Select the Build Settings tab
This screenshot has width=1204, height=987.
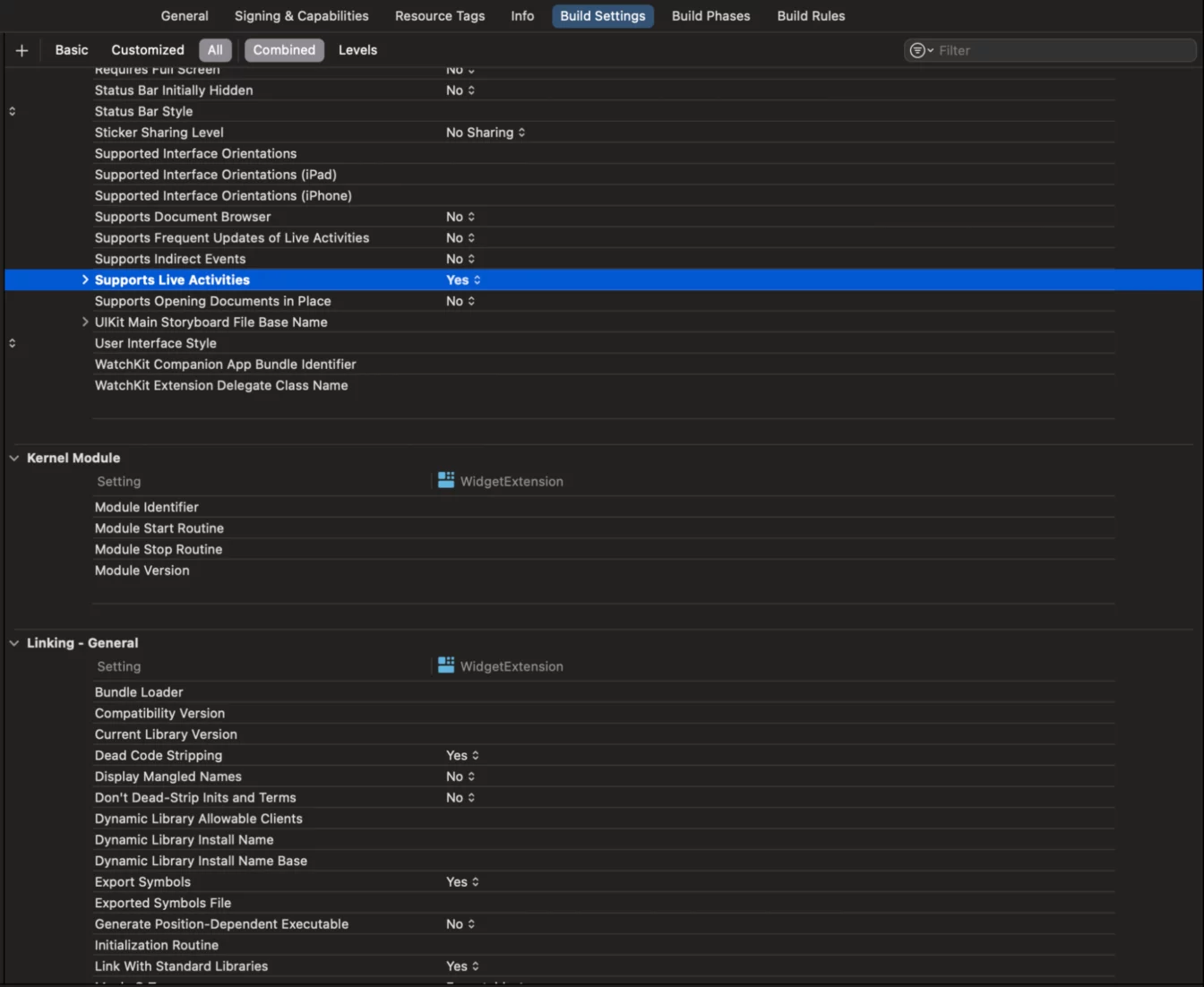(603, 16)
